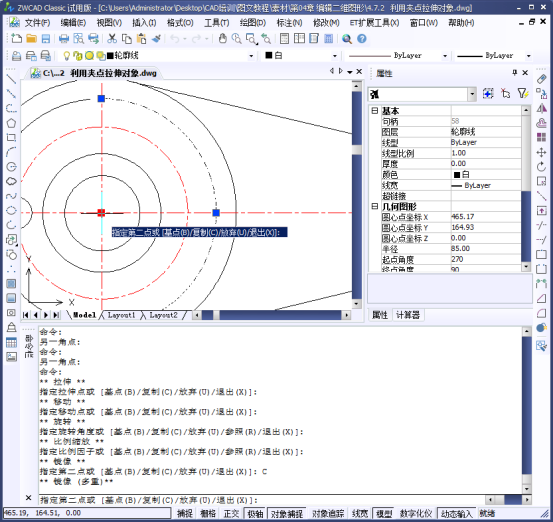Open the layer dropdown showing 轮廓线
The image size is (553, 522).
click(158, 55)
